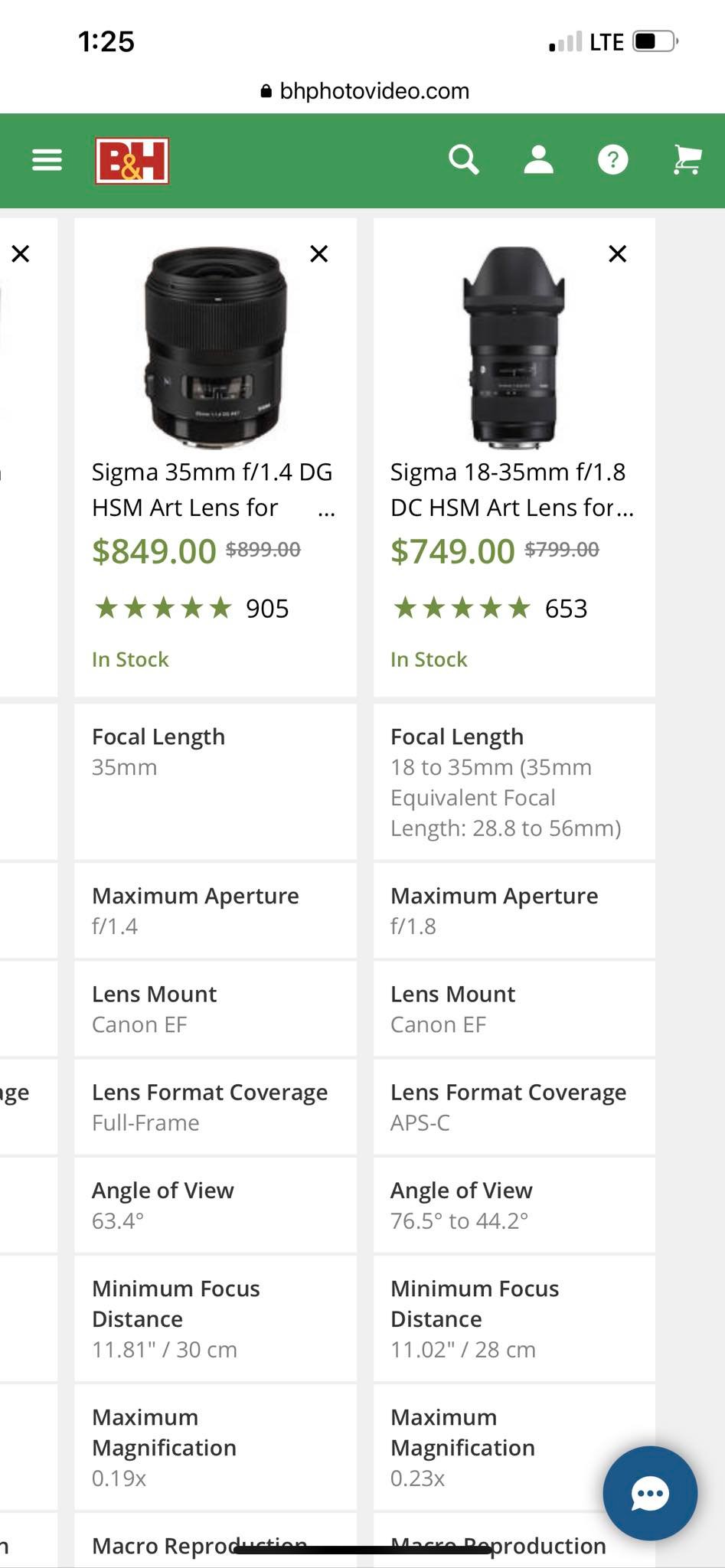Open the shopping cart
Screen dimensions: 725x1568
(687, 160)
